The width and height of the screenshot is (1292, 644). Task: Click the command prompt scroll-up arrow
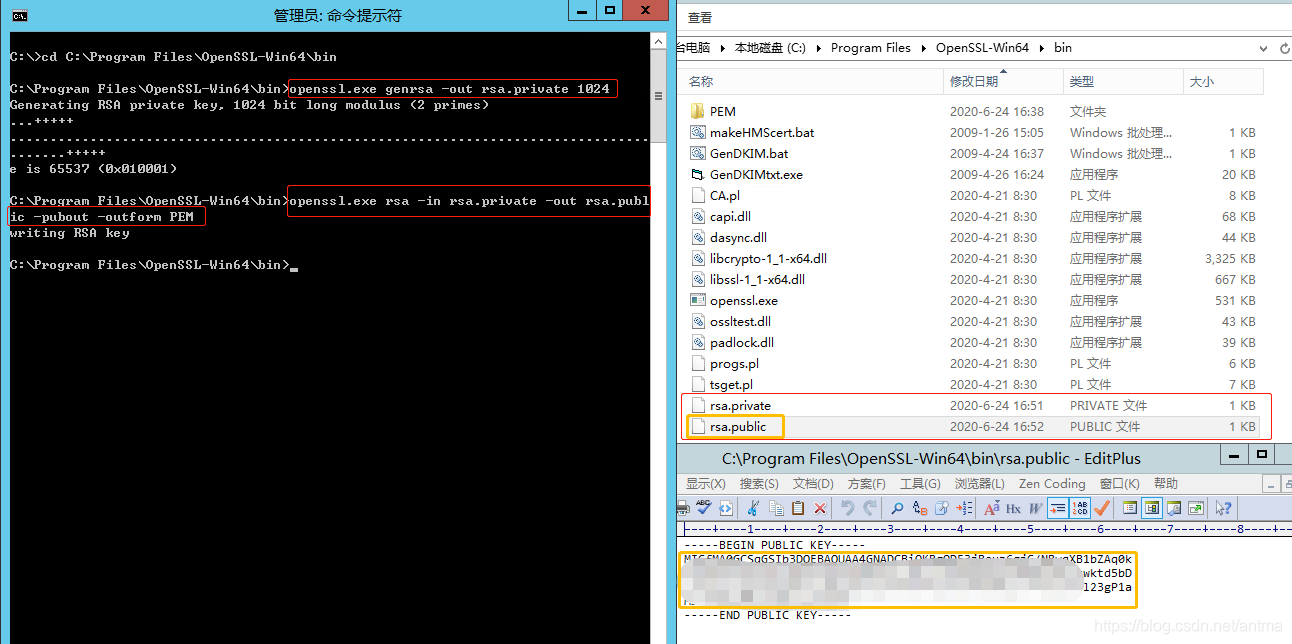pyautogui.click(x=658, y=41)
